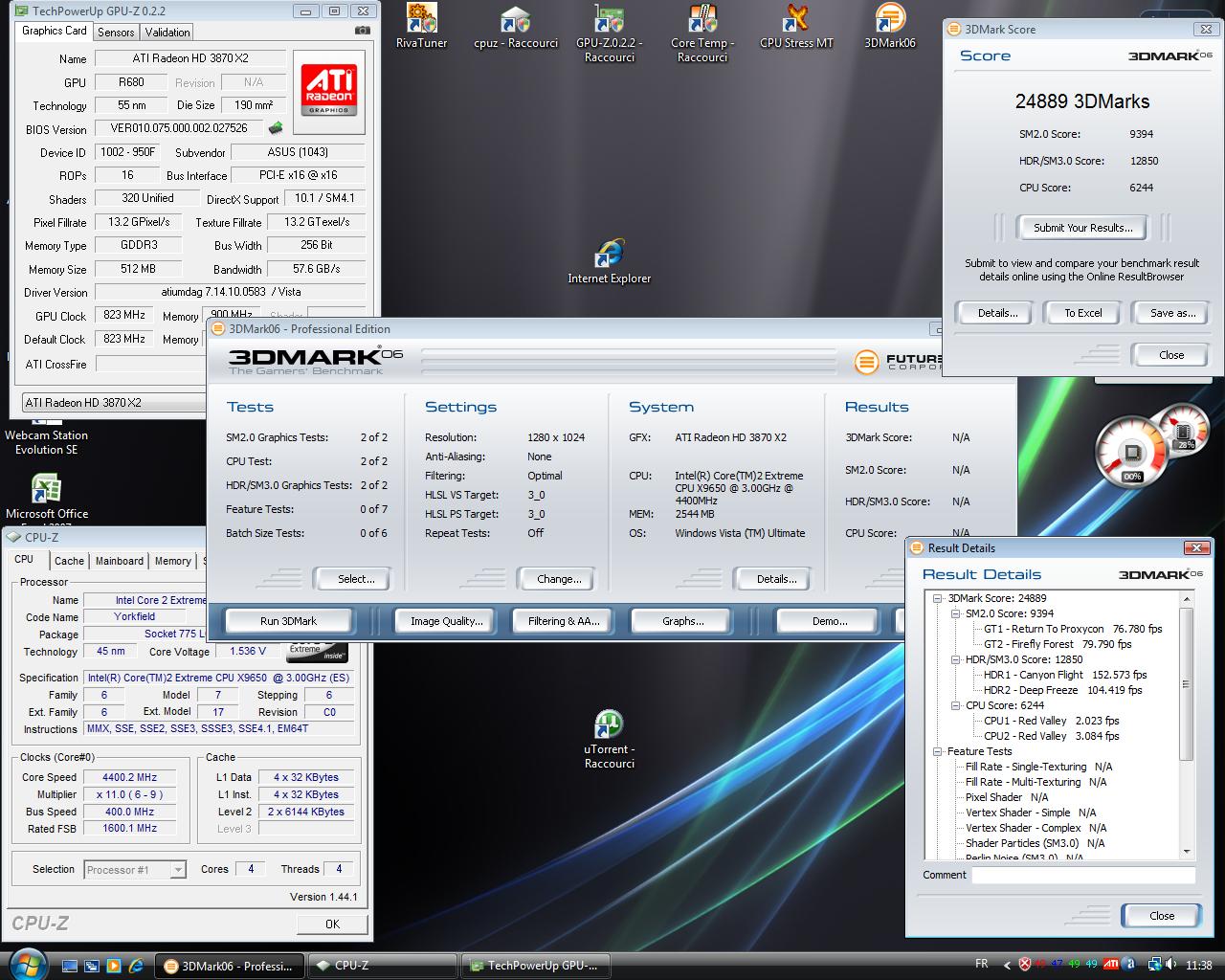Open Image Quality in 3DMark06

click(446, 621)
